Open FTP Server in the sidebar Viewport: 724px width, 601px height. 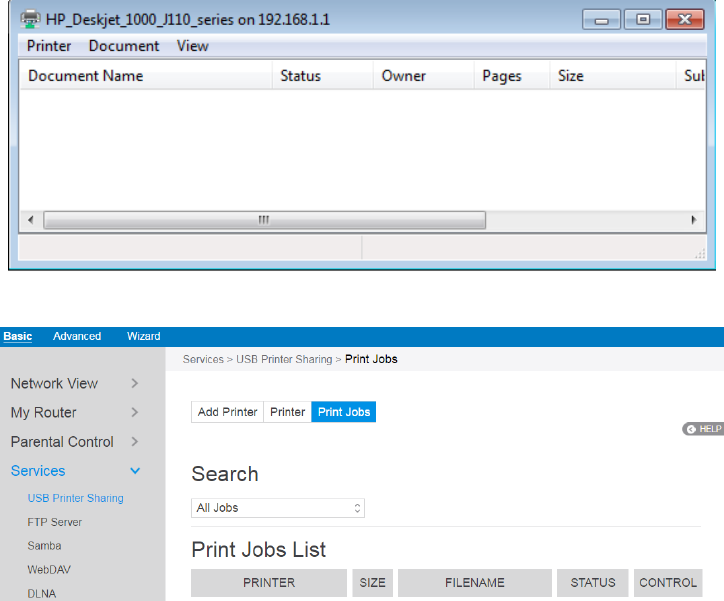pos(54,522)
